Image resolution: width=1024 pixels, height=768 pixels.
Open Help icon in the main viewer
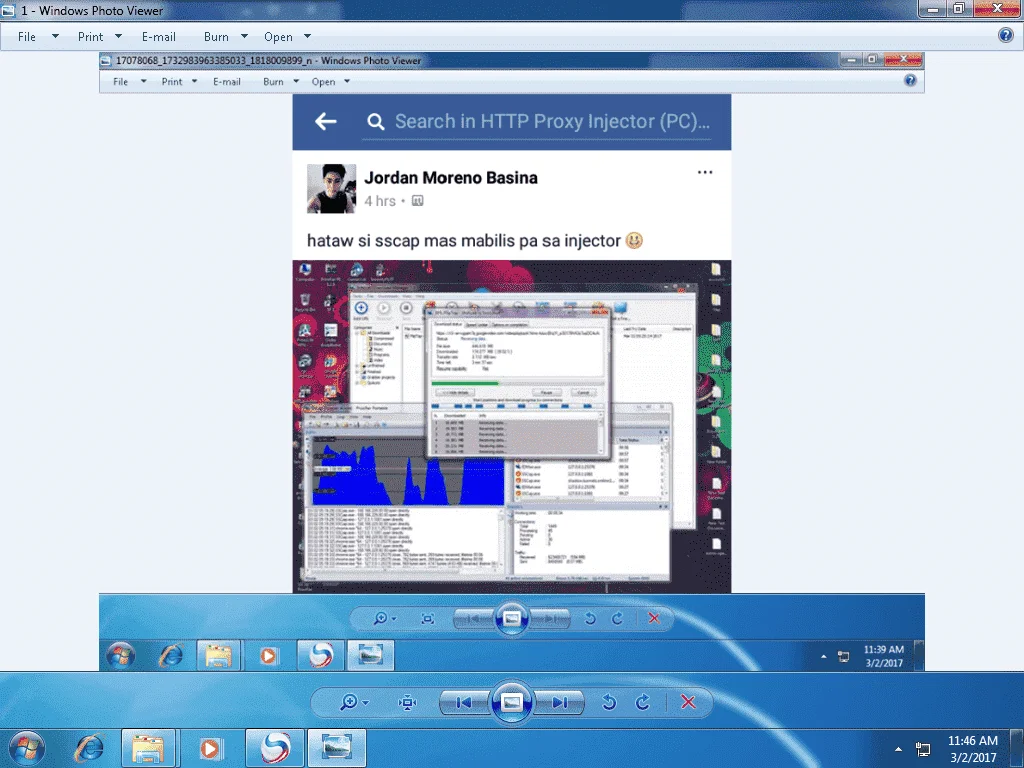click(x=1006, y=35)
